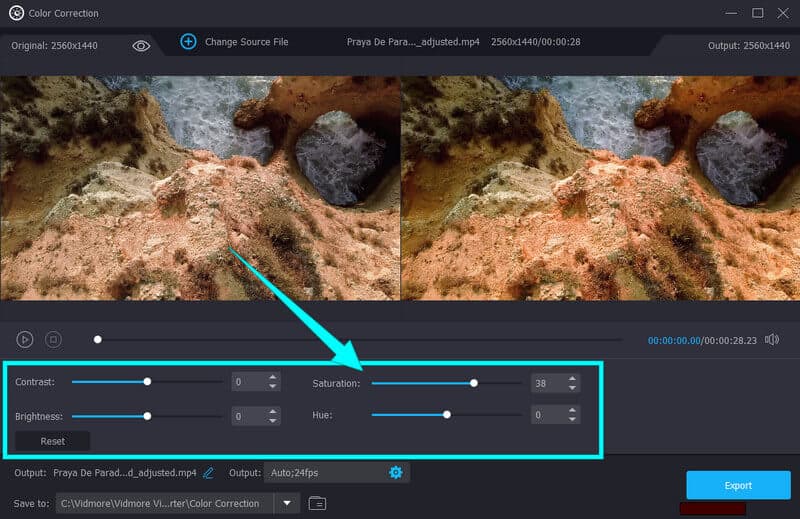Open output settings gear icon

[395, 472]
